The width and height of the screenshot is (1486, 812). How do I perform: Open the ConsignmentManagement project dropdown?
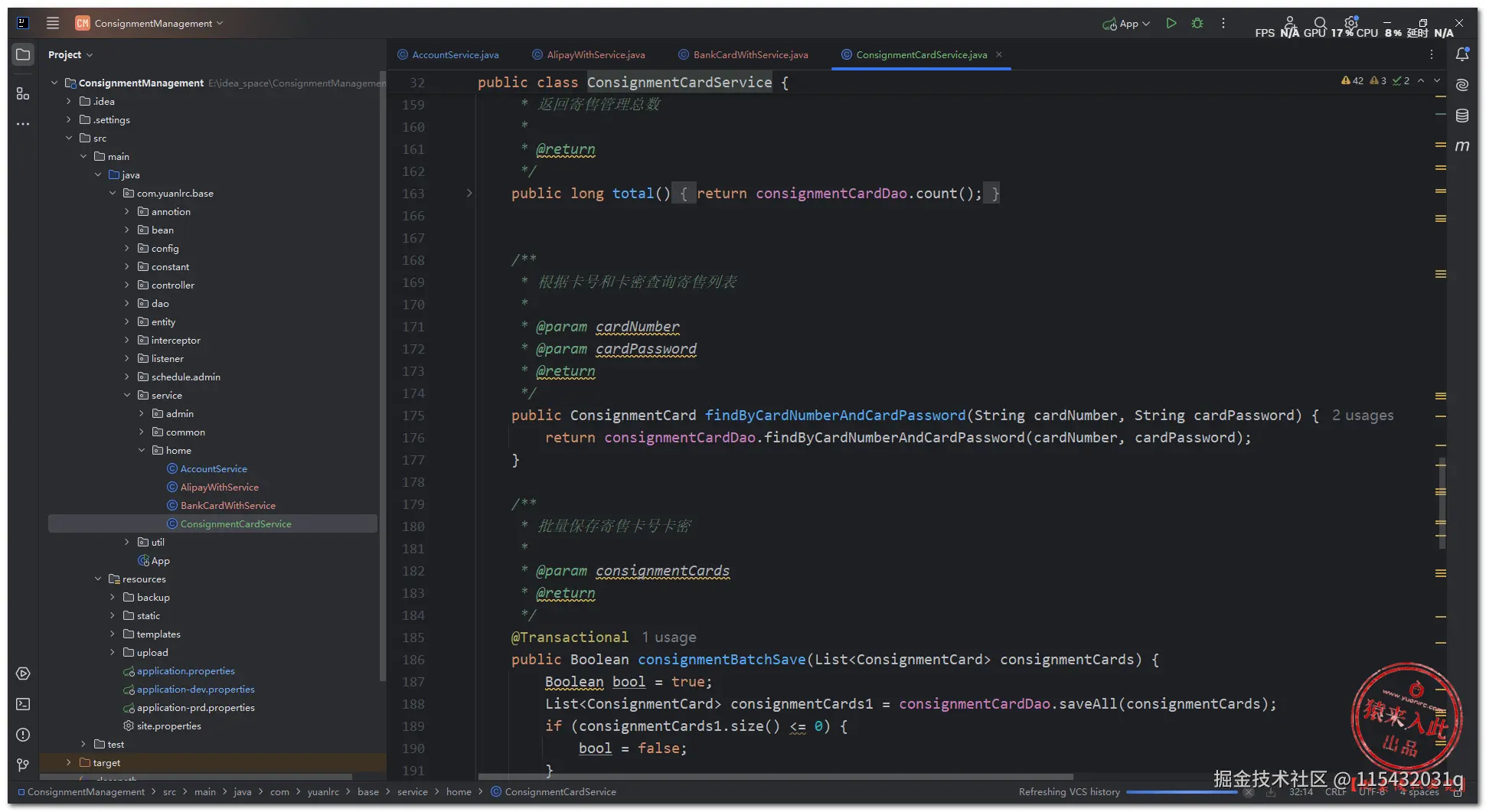pyautogui.click(x=150, y=23)
